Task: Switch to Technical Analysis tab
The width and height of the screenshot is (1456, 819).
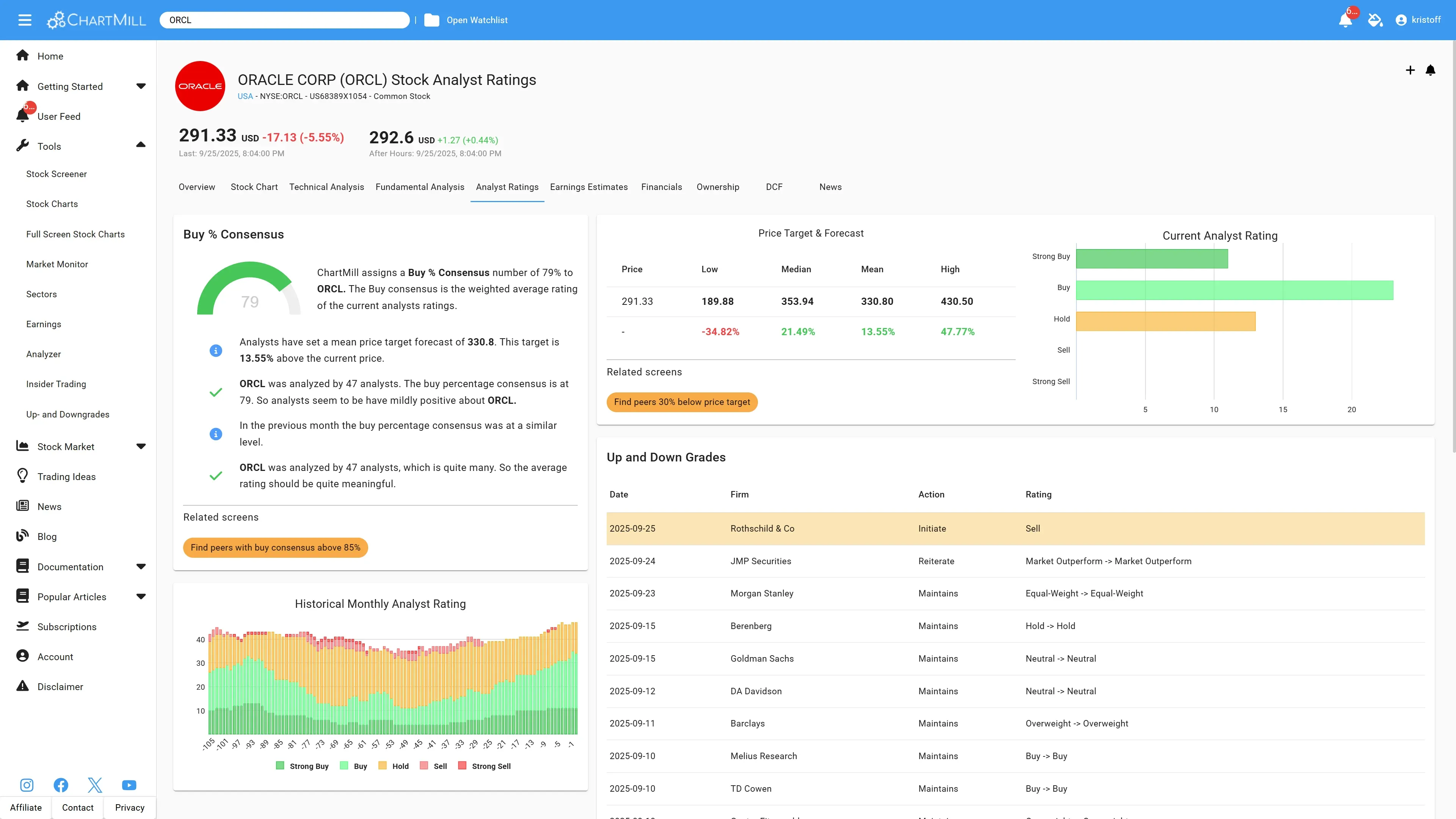Action: [x=327, y=187]
